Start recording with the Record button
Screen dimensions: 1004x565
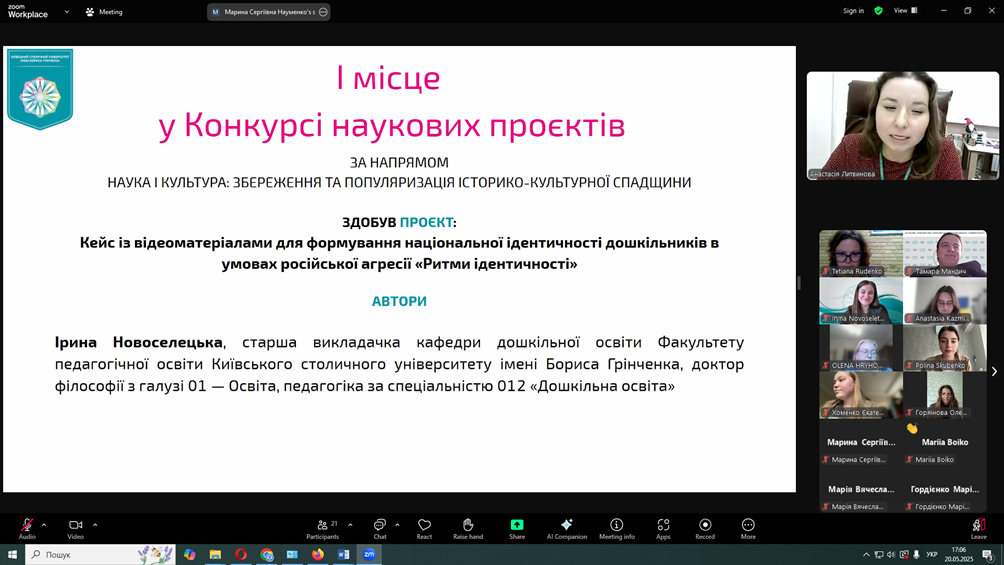tap(705, 526)
